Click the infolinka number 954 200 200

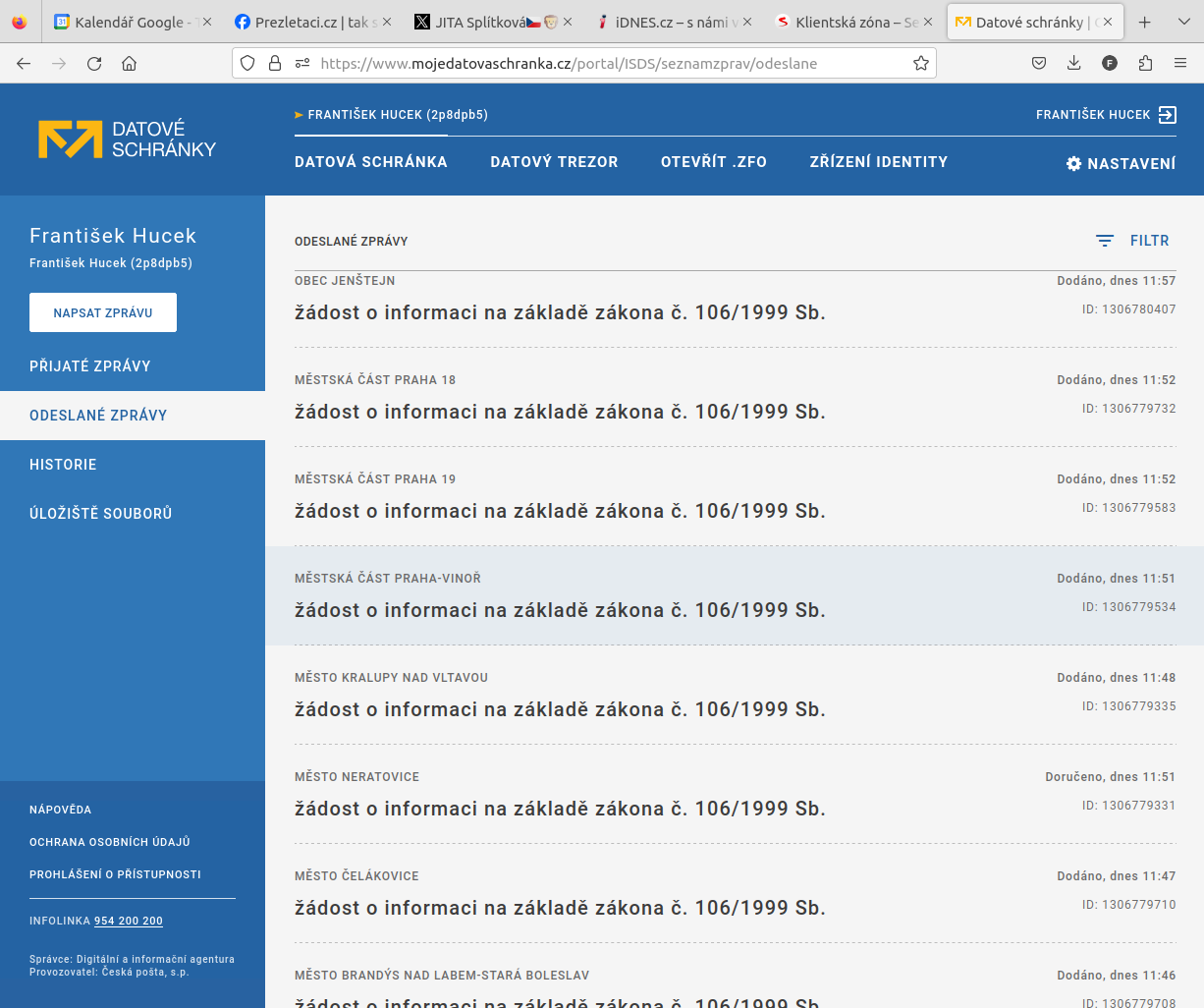pyautogui.click(x=129, y=921)
